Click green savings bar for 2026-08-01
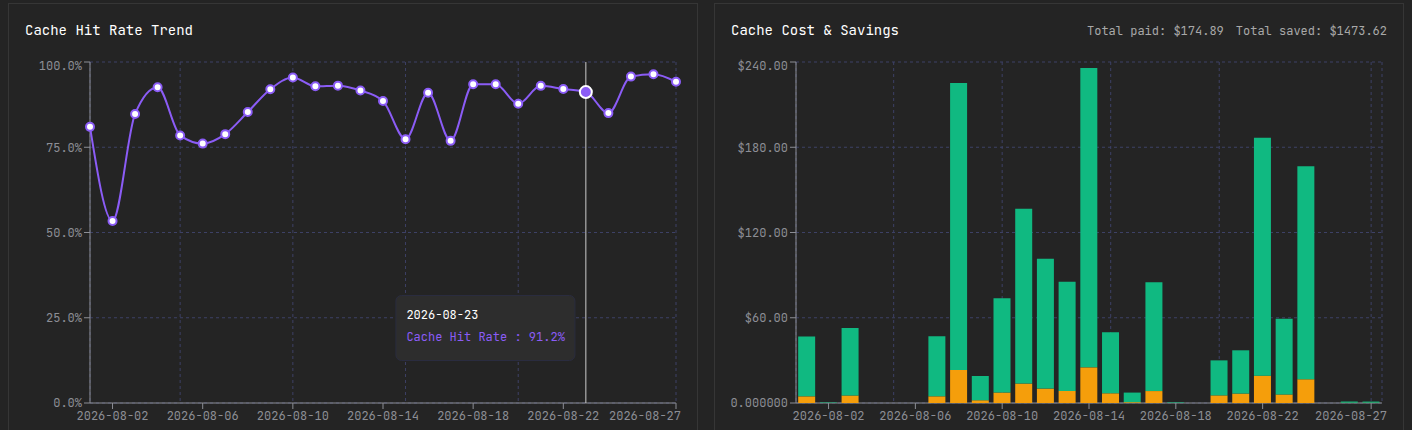 pyautogui.click(x=806, y=367)
